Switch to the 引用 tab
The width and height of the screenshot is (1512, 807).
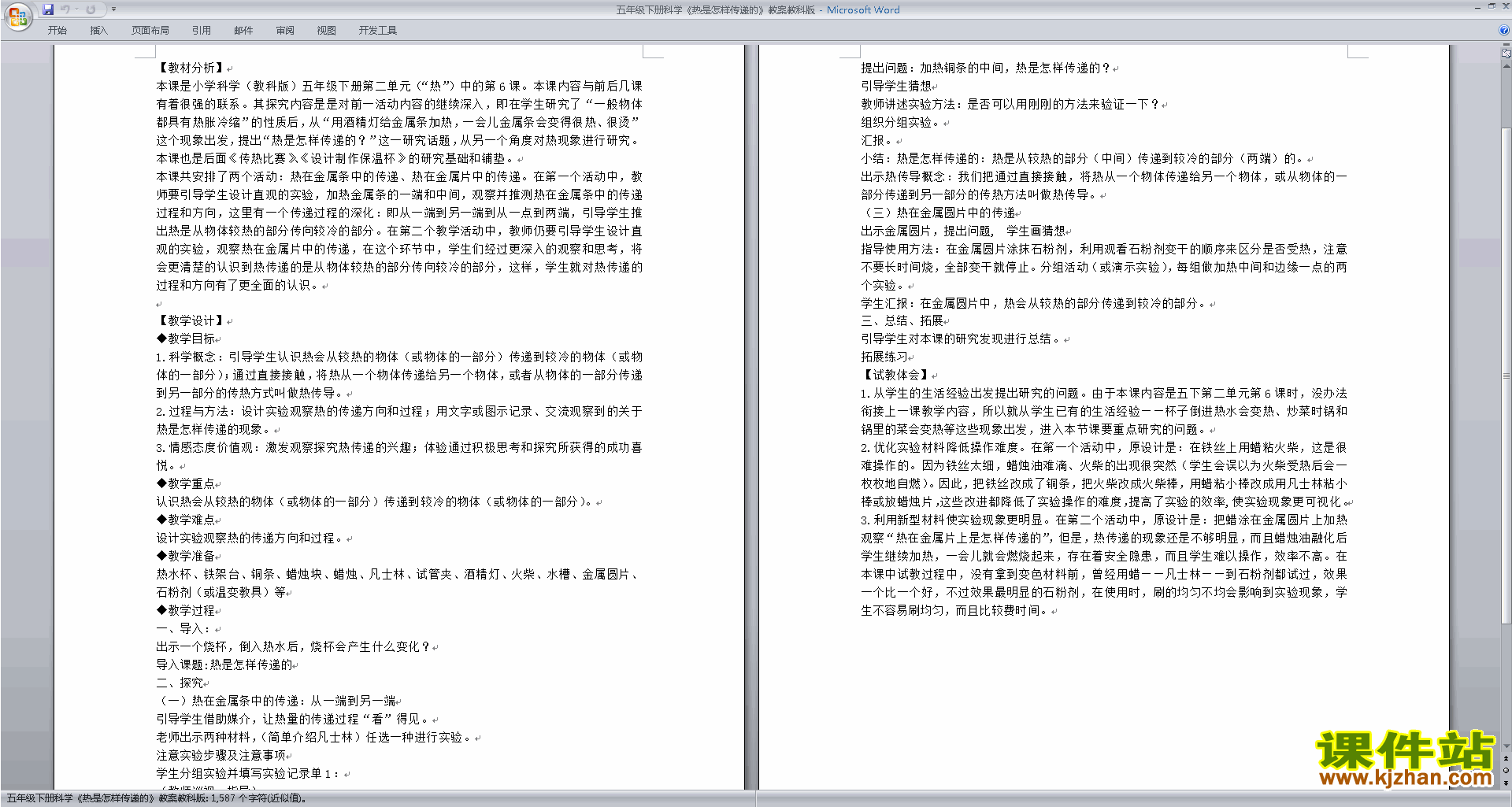pyautogui.click(x=202, y=30)
